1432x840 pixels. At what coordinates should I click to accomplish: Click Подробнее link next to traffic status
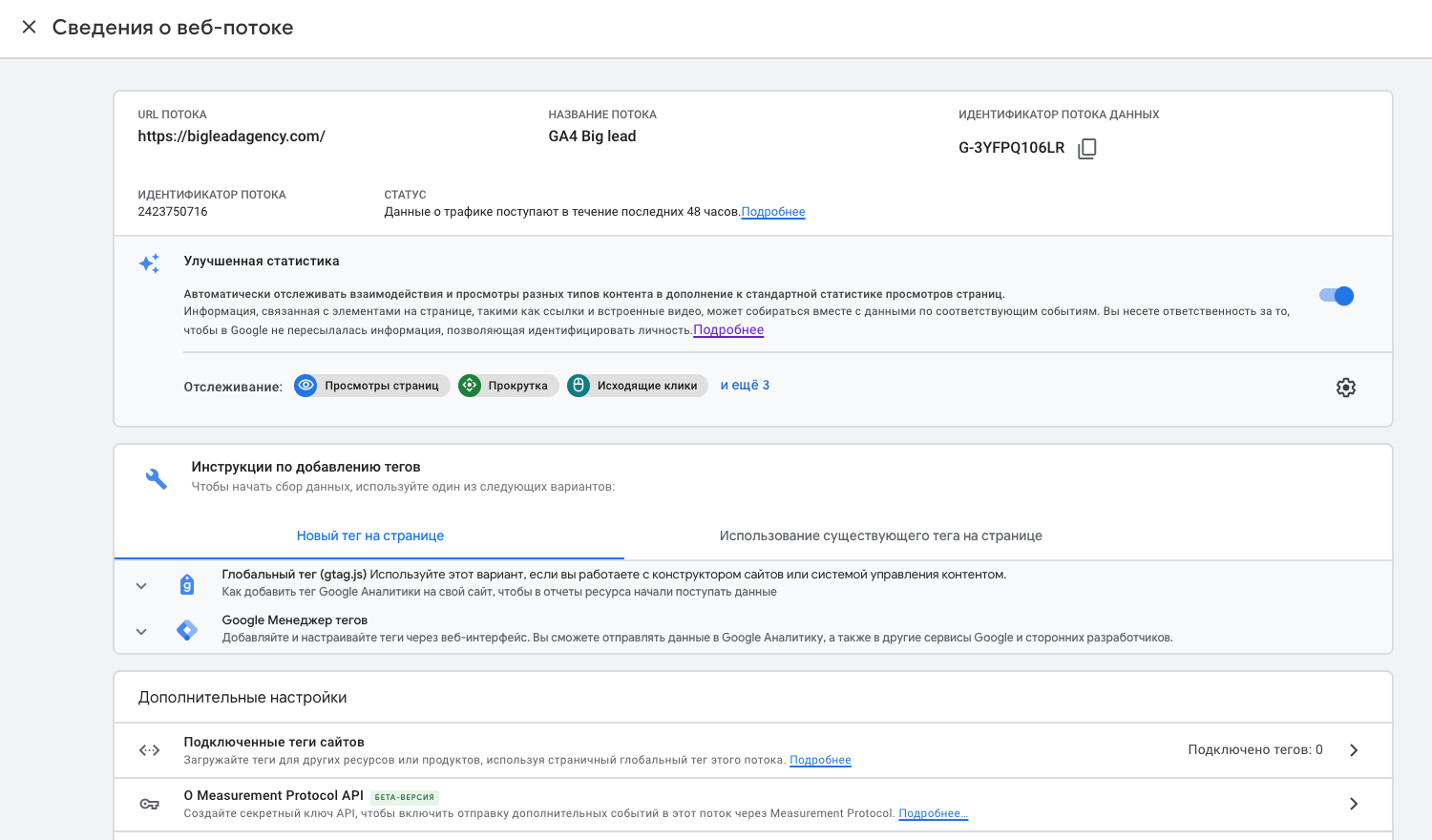click(773, 212)
